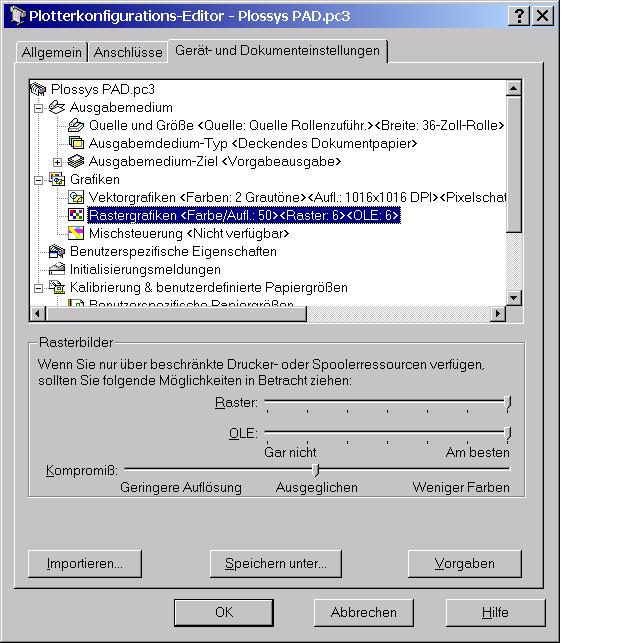
Task: Click the Quelle und Größe item icon
Action: tap(76, 125)
